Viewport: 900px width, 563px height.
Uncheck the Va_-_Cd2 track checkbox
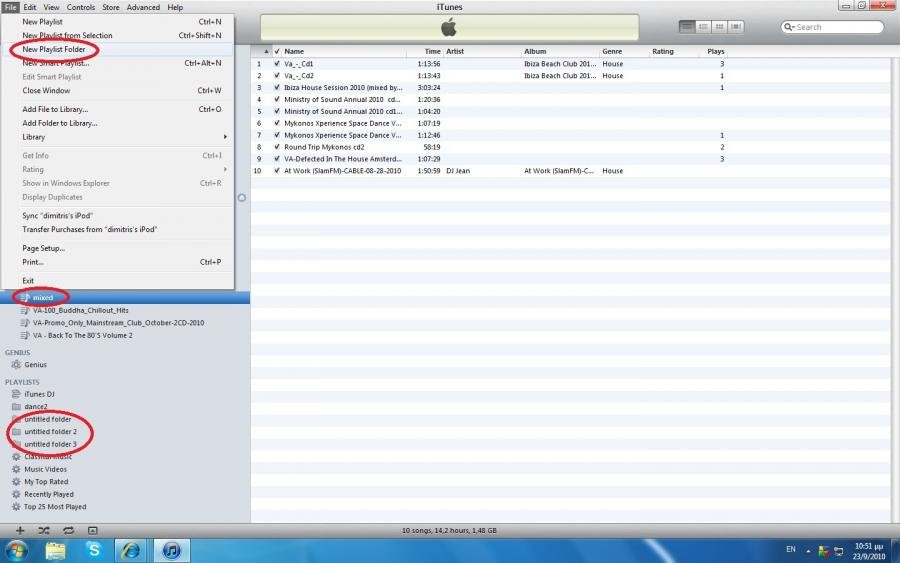click(277, 76)
